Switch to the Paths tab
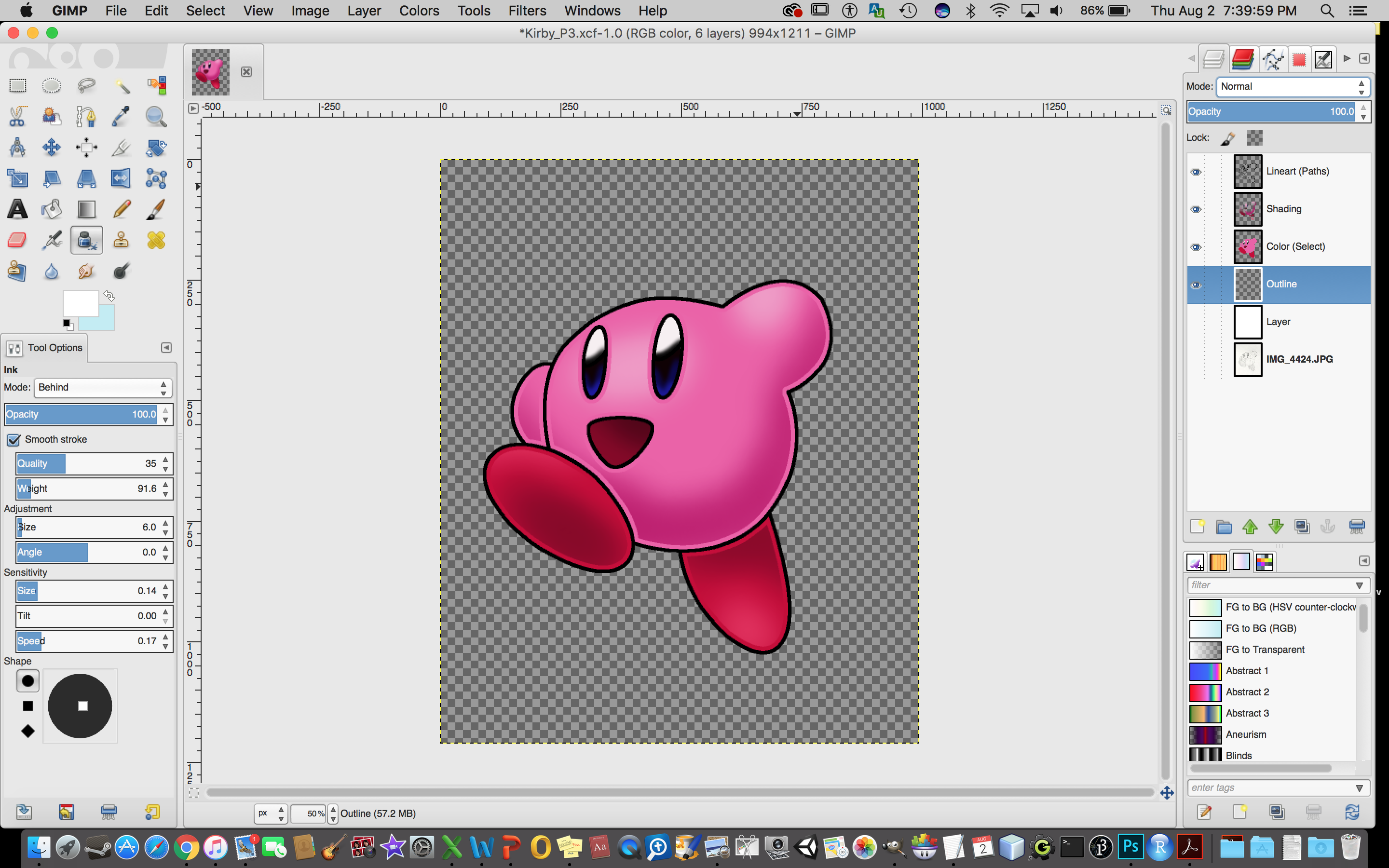This screenshot has width=1389, height=868. click(x=1272, y=59)
